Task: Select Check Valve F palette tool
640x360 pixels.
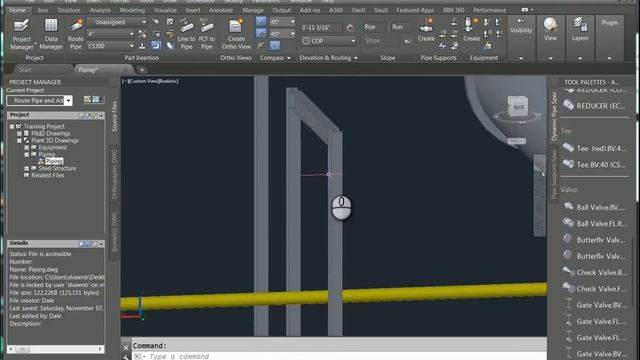Action: click(x=594, y=289)
